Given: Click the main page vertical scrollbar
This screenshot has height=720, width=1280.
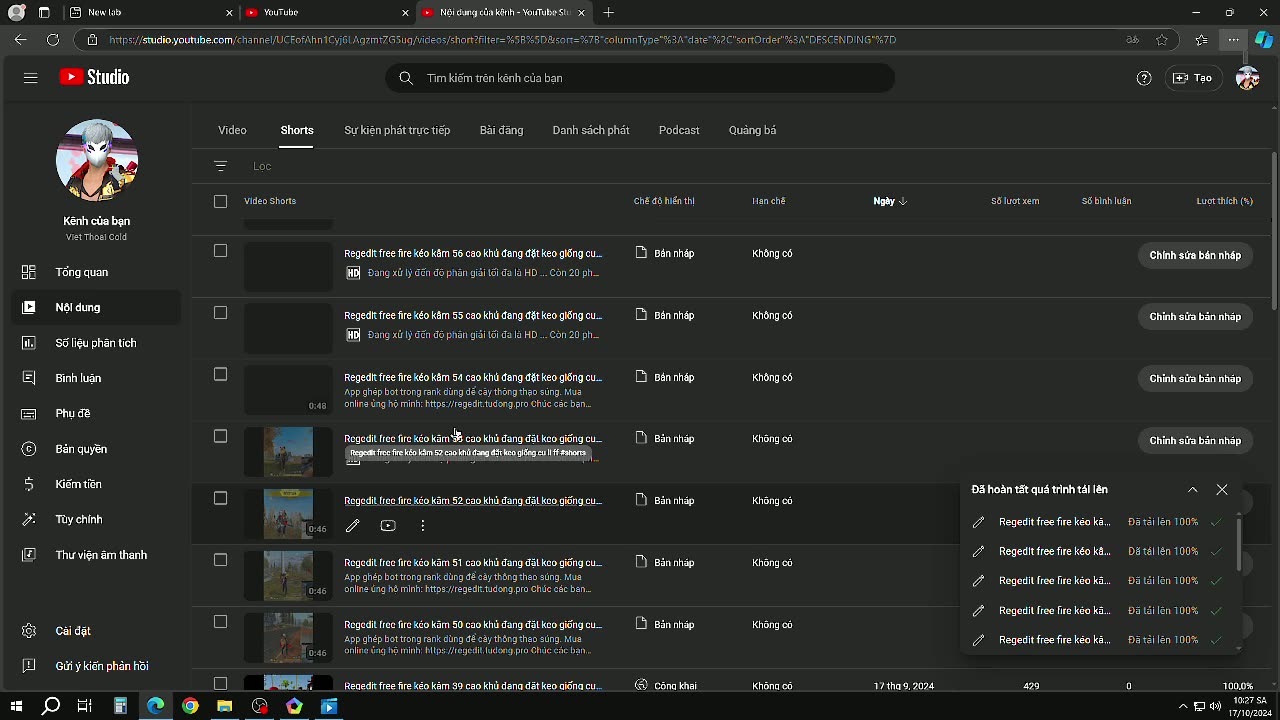Looking at the screenshot, I should (1274, 230).
